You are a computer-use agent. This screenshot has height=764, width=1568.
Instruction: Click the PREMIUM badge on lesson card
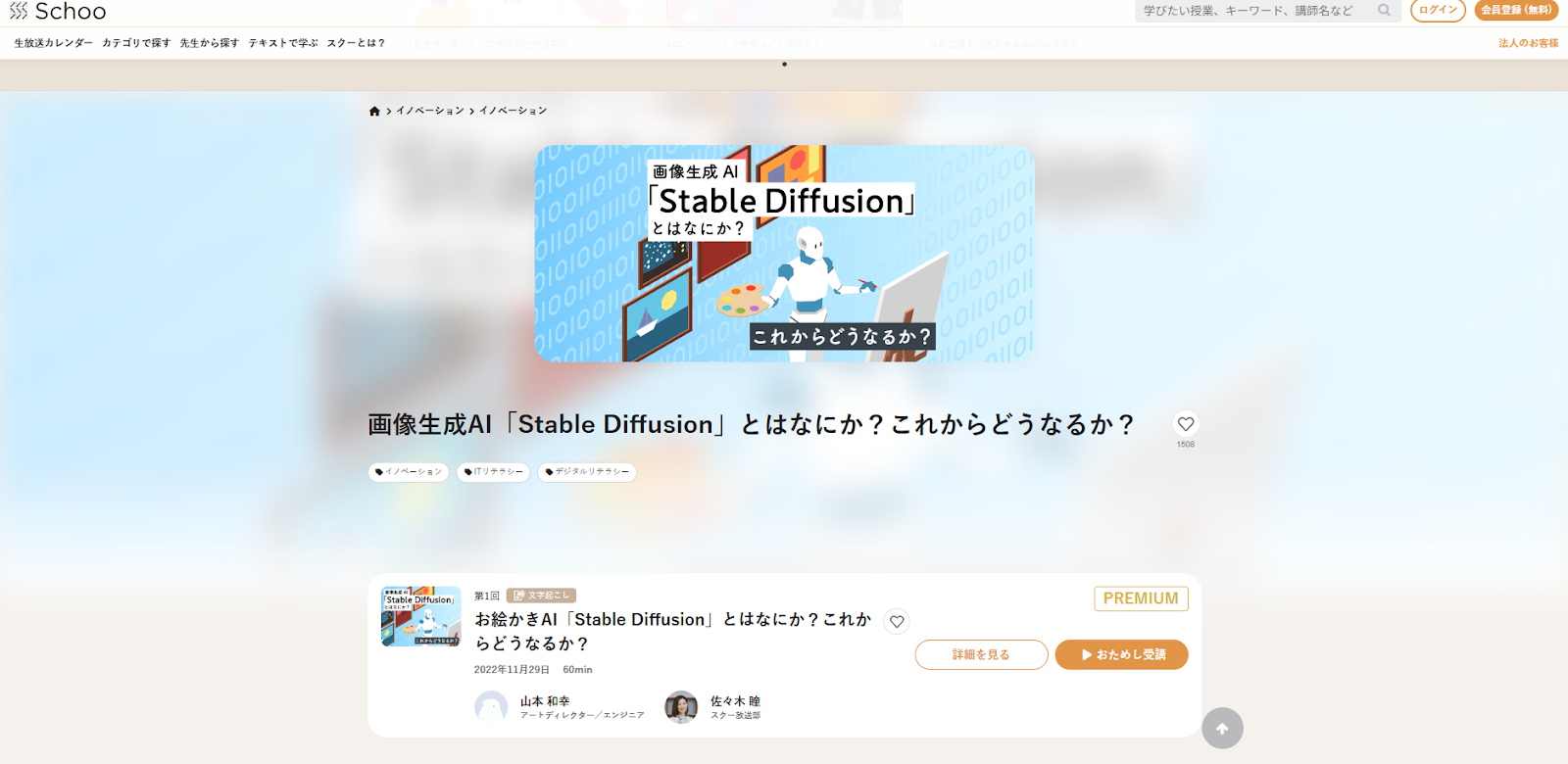pos(1141,598)
